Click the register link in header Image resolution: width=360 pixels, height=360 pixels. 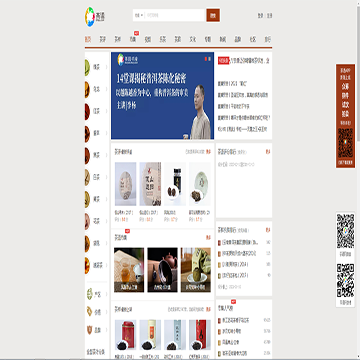[x=269, y=16]
